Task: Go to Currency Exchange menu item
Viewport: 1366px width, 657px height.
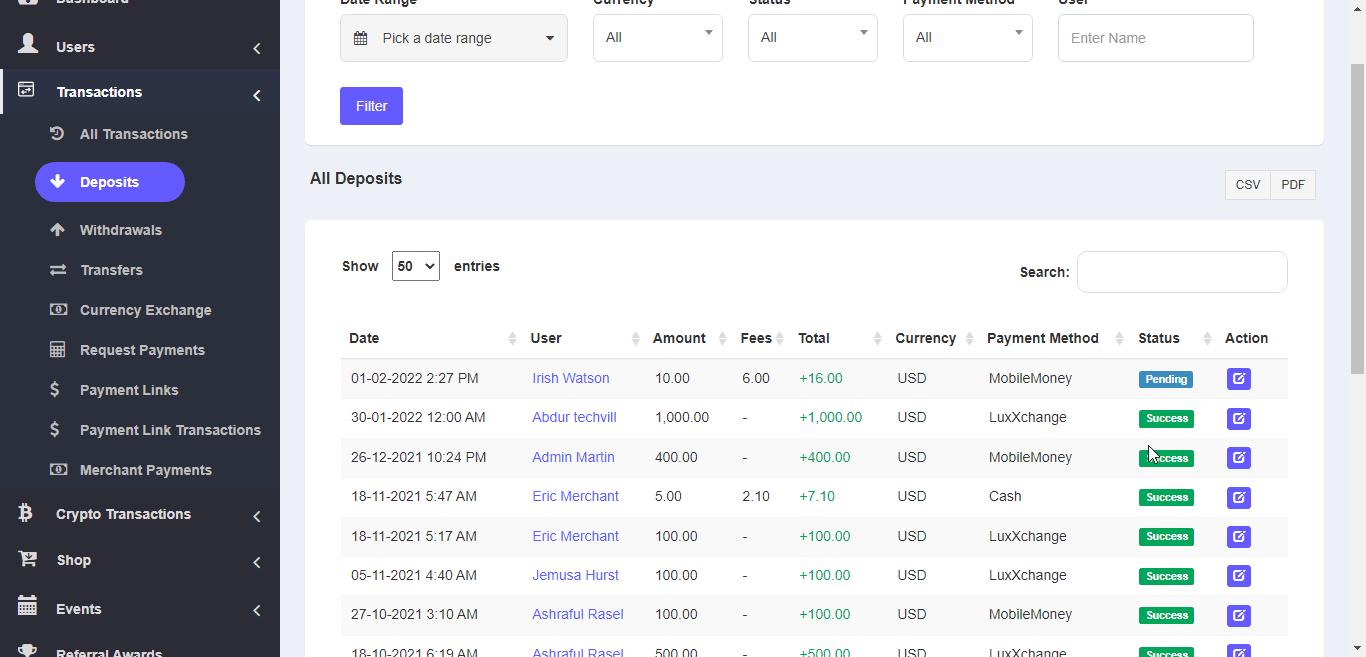Action: coord(145,310)
